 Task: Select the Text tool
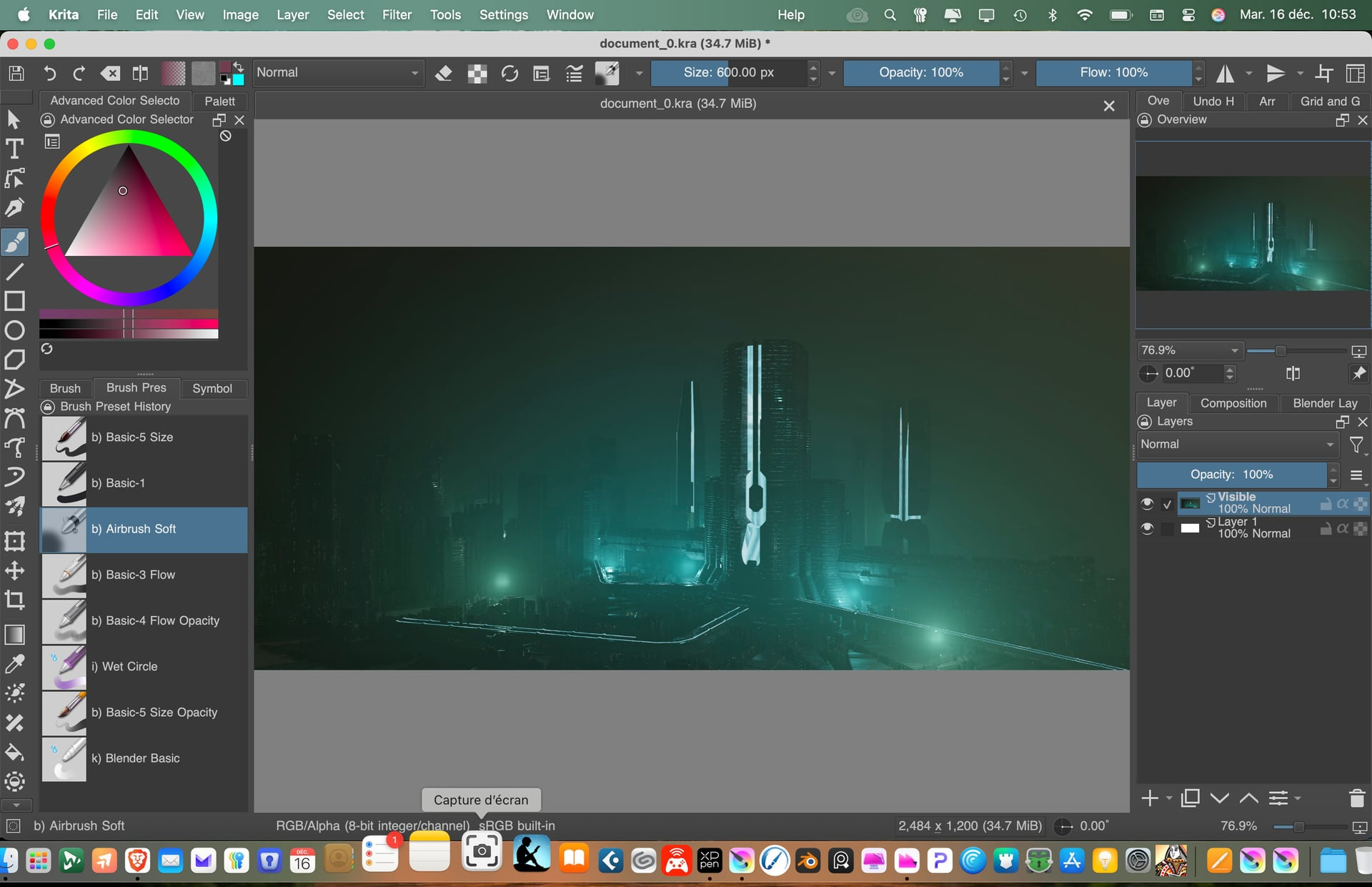click(14, 149)
